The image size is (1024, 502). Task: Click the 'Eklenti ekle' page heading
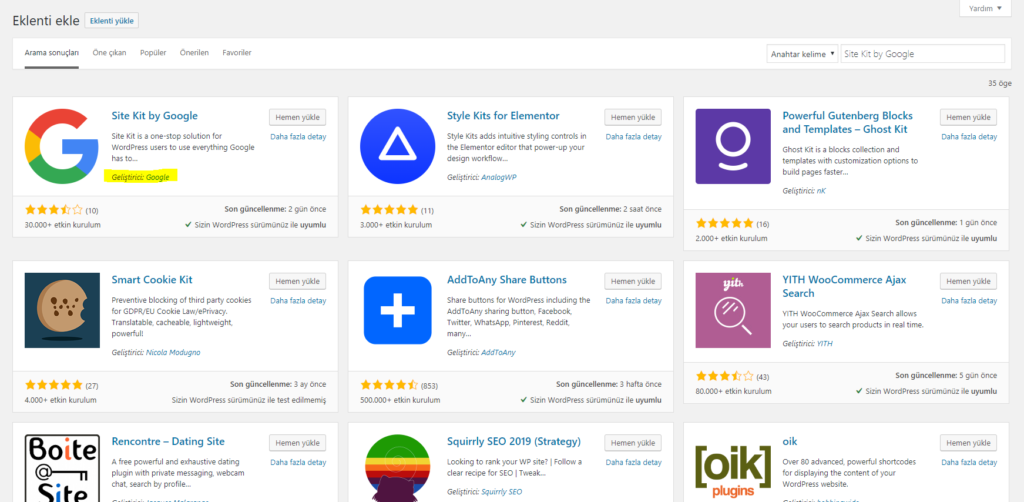tap(46, 20)
